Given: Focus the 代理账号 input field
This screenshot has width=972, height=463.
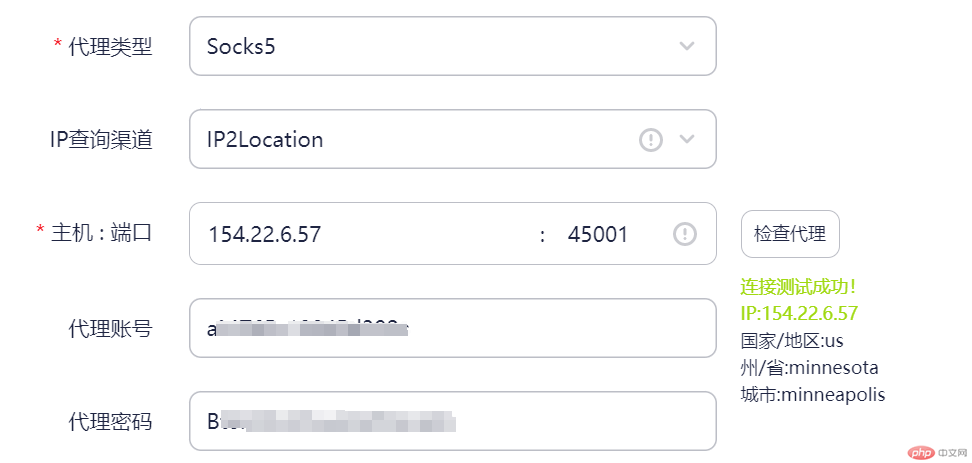Looking at the screenshot, I should pos(453,328).
